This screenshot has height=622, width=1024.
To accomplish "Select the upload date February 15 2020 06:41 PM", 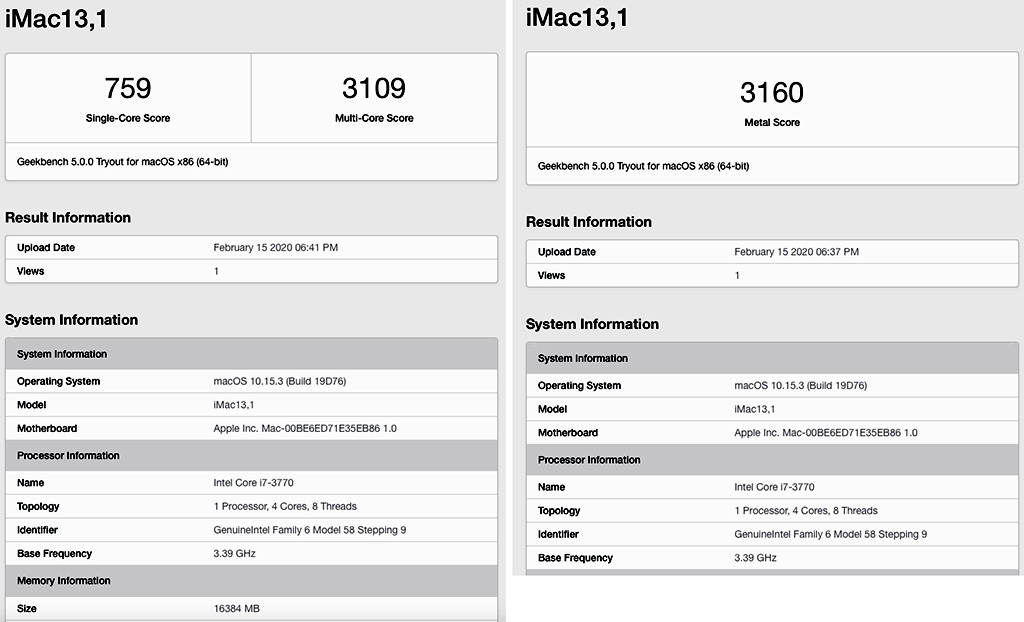I will pyautogui.click(x=276, y=248).
